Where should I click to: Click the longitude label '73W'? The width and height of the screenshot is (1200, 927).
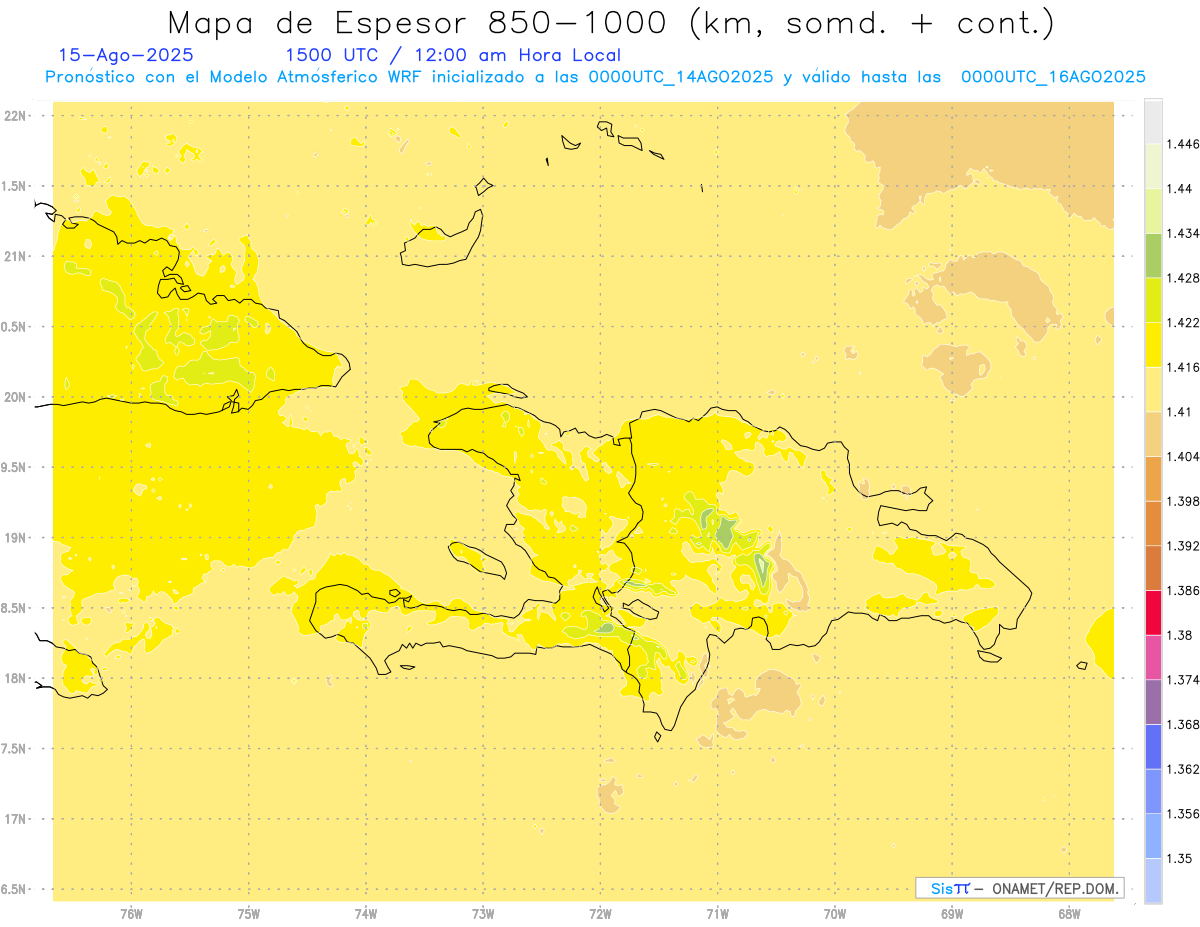point(483,913)
